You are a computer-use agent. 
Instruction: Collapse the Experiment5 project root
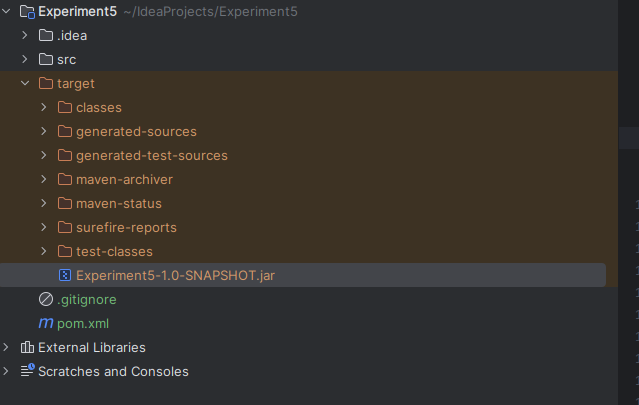[6, 11]
